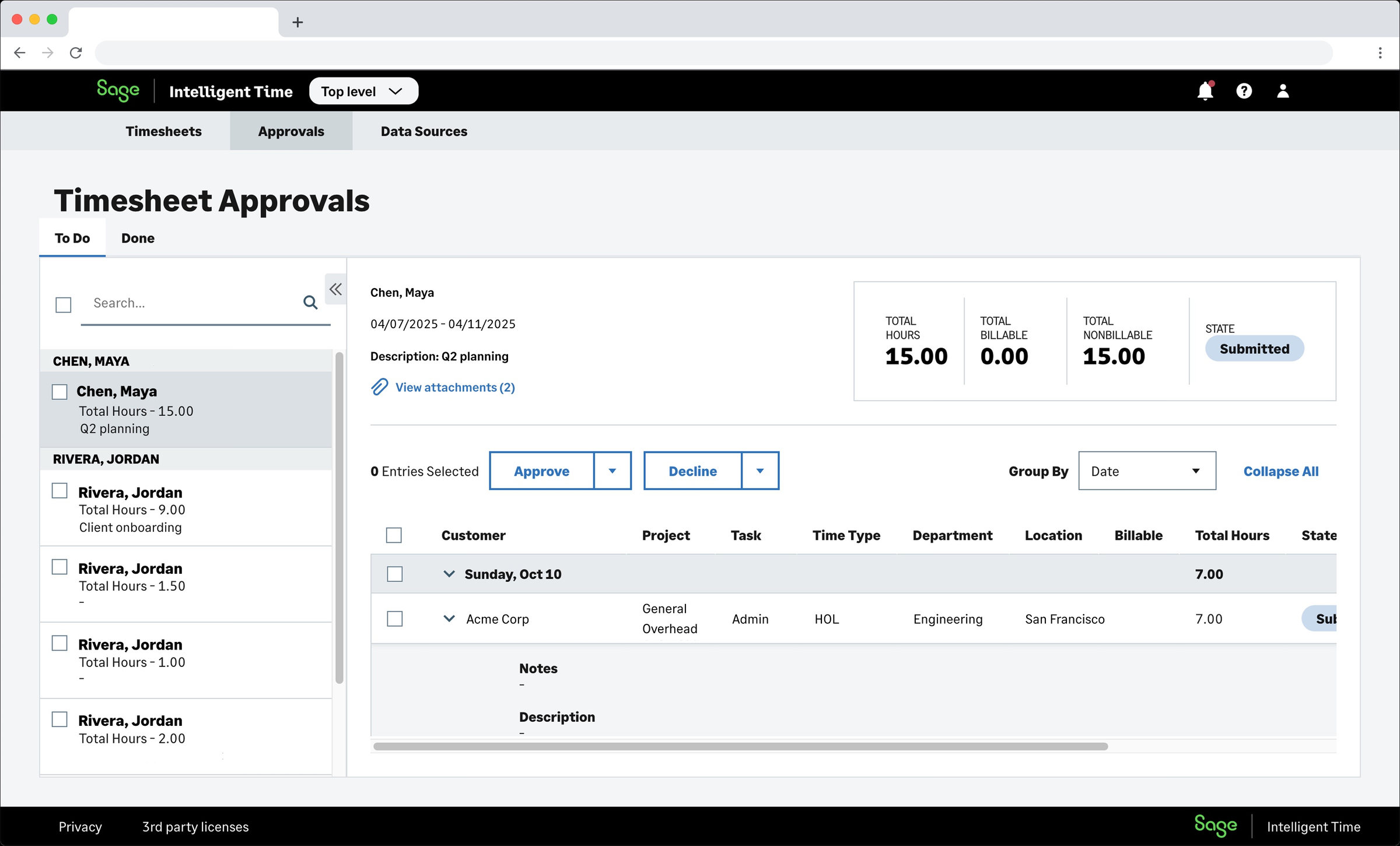This screenshot has width=1400, height=846.
Task: Switch to the Timesheets tab
Action: point(164,131)
